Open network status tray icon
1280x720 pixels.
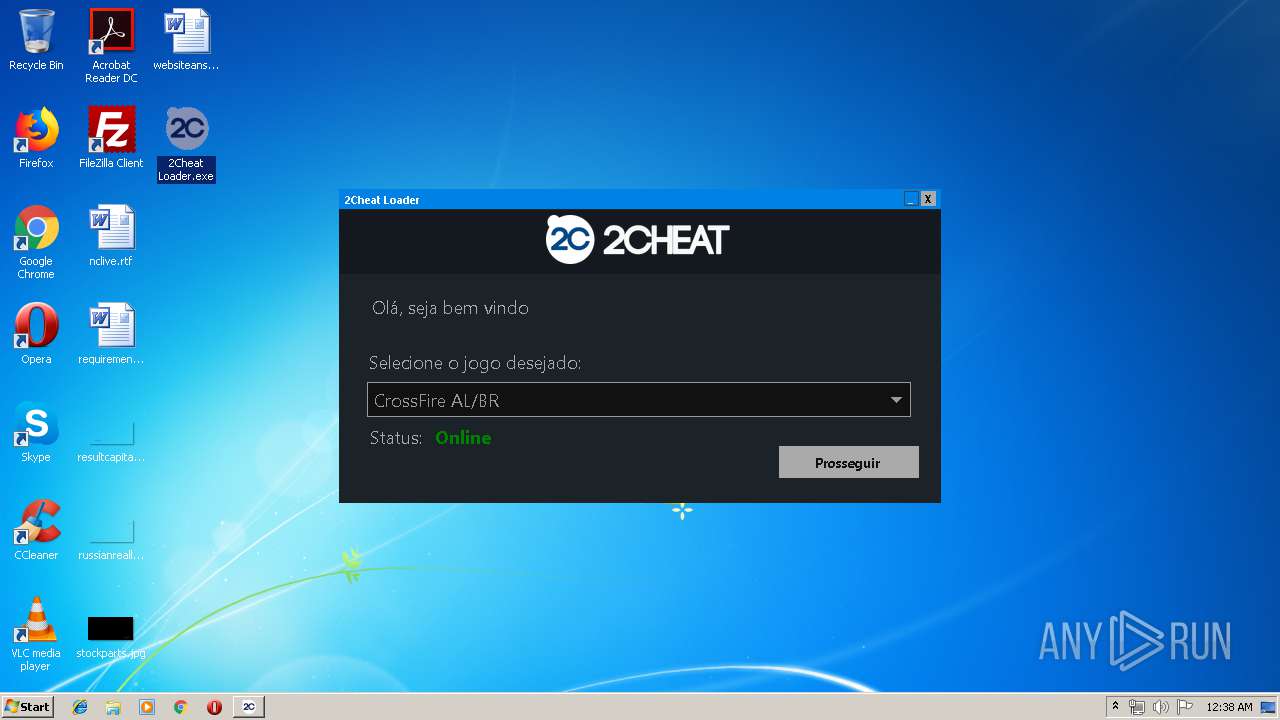point(1137,707)
